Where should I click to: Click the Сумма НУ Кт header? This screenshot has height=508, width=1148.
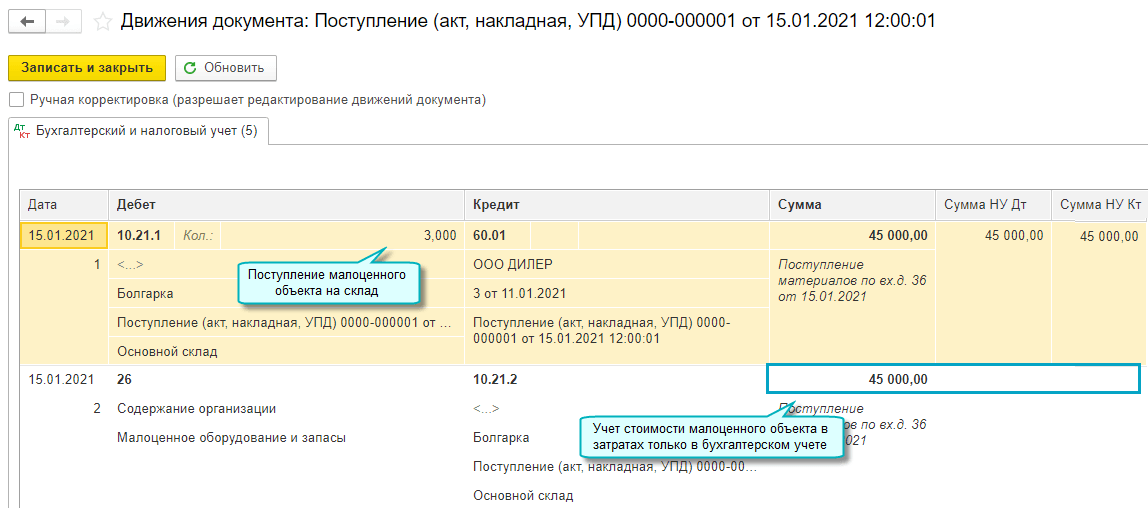[x=1100, y=205]
